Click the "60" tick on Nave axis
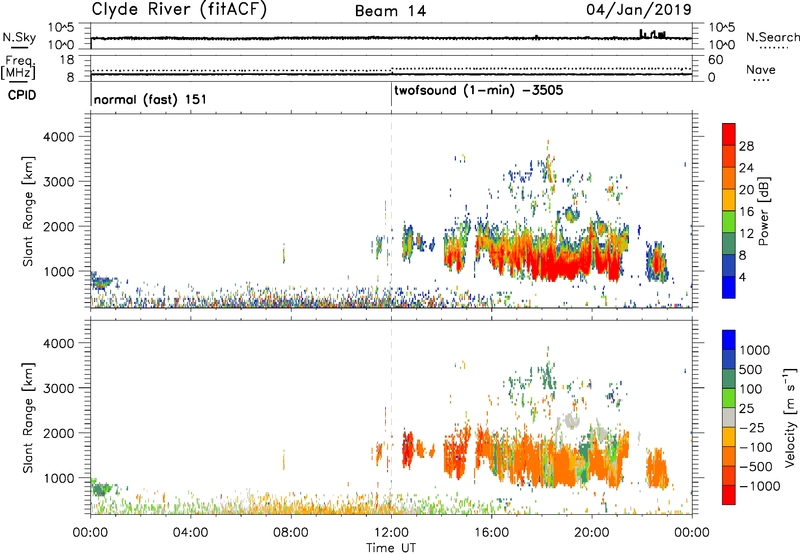 (715, 60)
